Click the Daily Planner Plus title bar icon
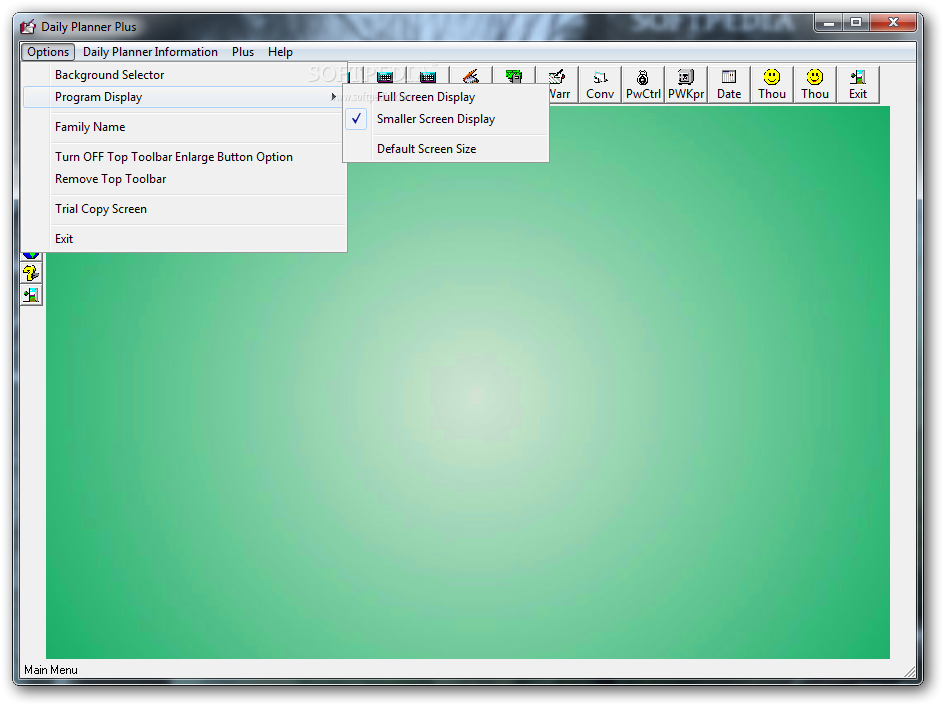 click(x=28, y=27)
